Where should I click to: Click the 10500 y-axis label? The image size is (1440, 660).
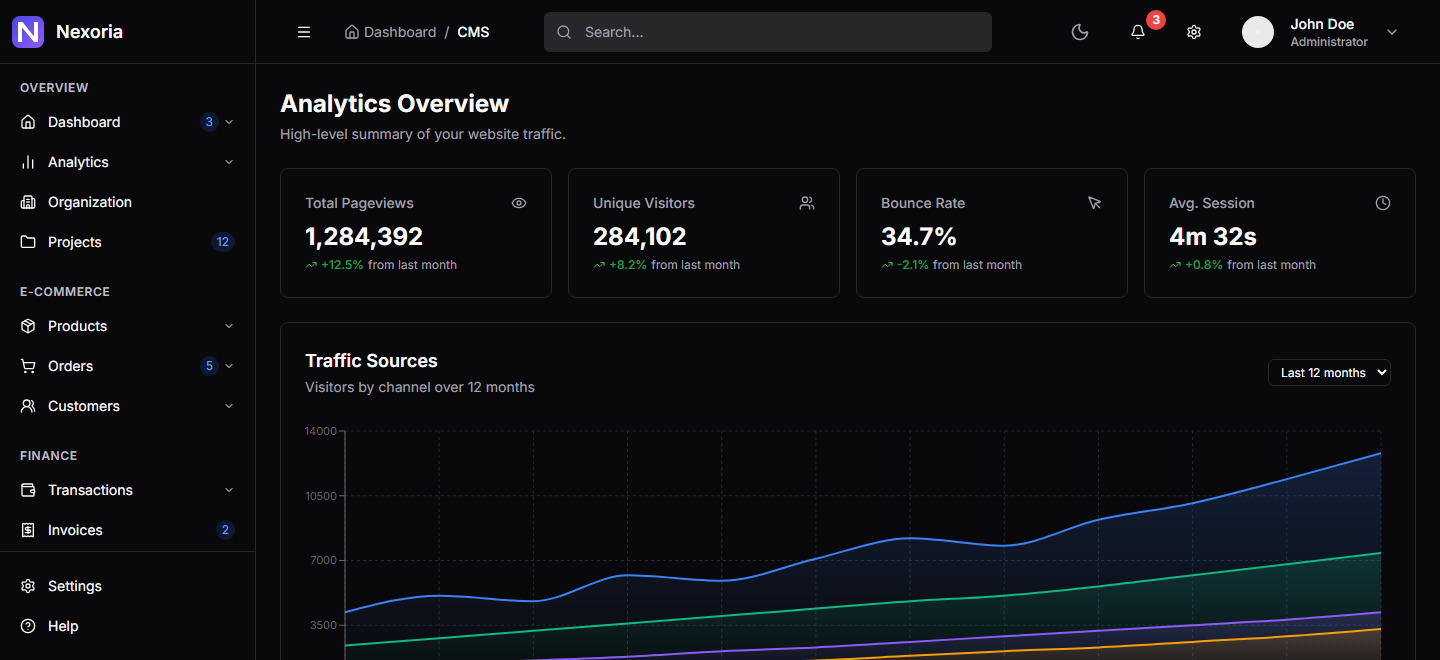click(319, 496)
